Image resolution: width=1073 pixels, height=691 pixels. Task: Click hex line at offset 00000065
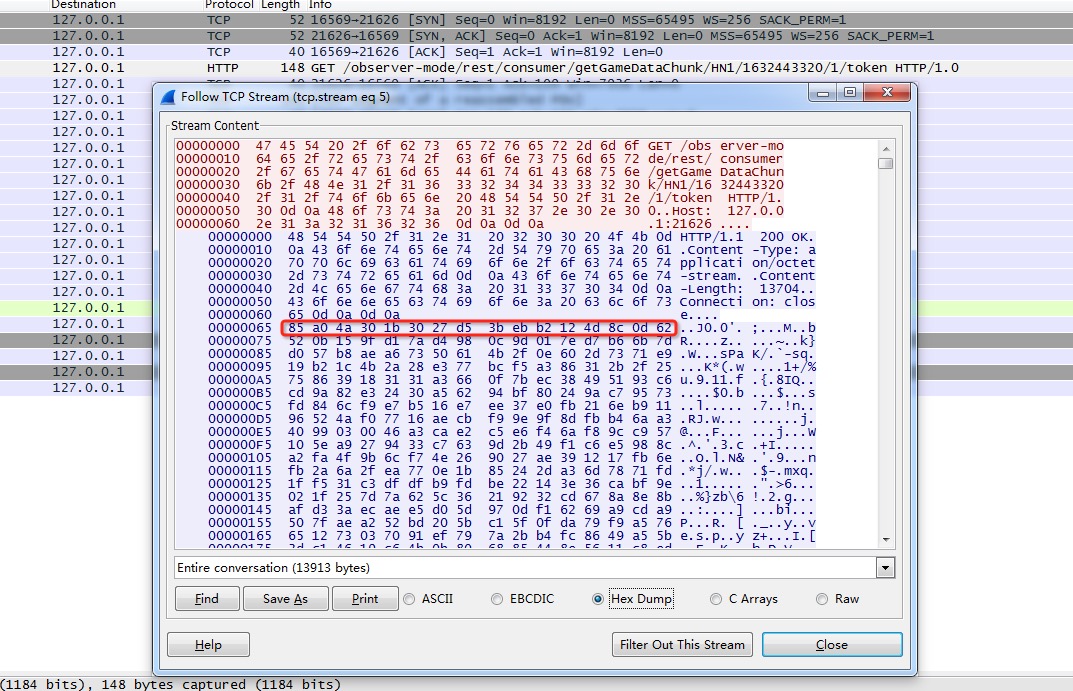(512, 328)
